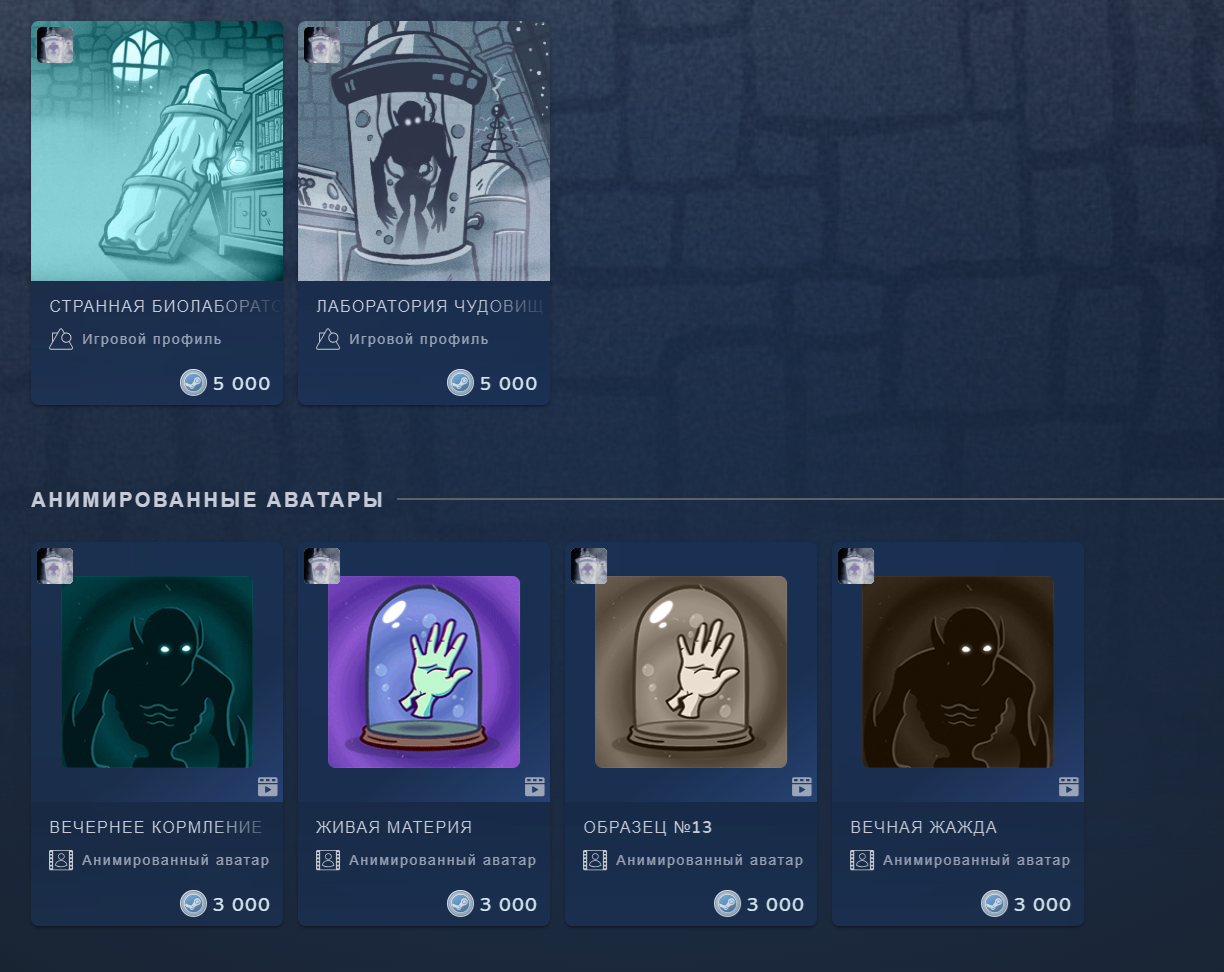The height and width of the screenshot is (972, 1224).
Task: Click the Игровой профиль label under Лаборатория Чудовищ
Action: pyautogui.click(x=419, y=339)
